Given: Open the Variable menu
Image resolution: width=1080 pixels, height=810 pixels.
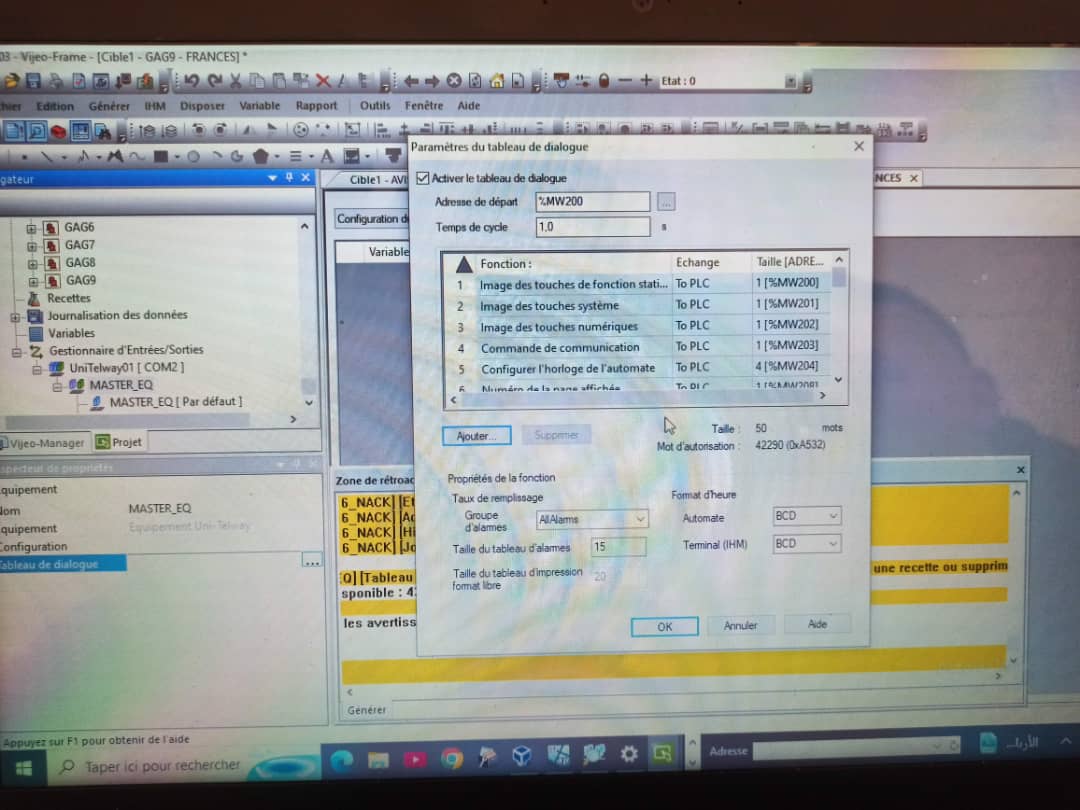Looking at the screenshot, I should (x=259, y=106).
